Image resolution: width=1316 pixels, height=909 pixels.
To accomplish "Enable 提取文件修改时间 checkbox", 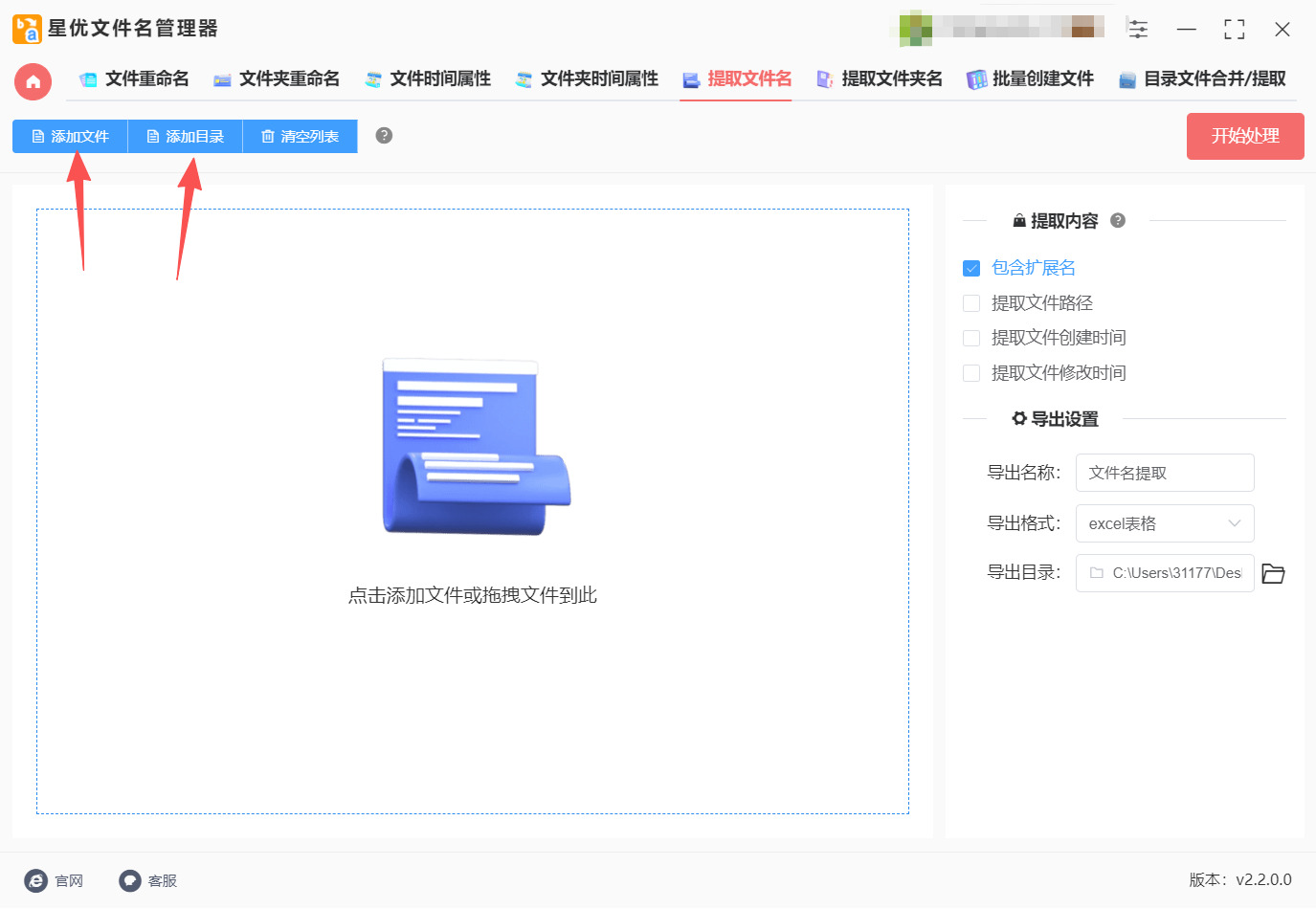I will coord(971,372).
